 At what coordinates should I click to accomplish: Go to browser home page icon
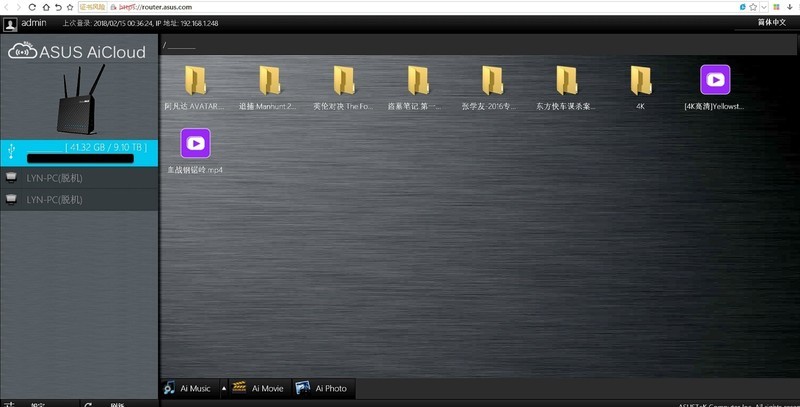click(45, 7)
